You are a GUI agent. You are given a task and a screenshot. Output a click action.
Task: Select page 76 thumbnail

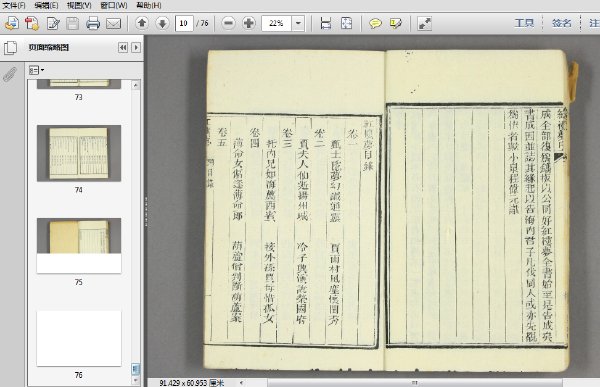(79, 338)
